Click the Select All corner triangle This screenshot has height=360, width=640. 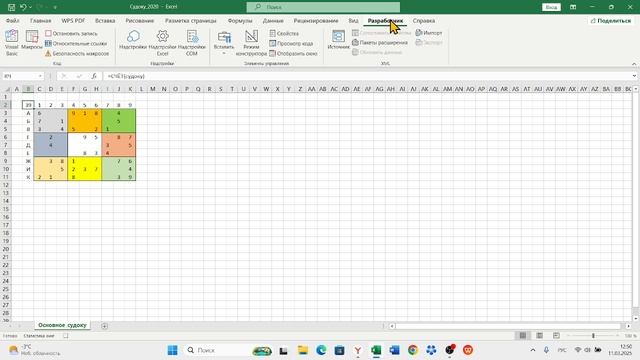[7, 89]
